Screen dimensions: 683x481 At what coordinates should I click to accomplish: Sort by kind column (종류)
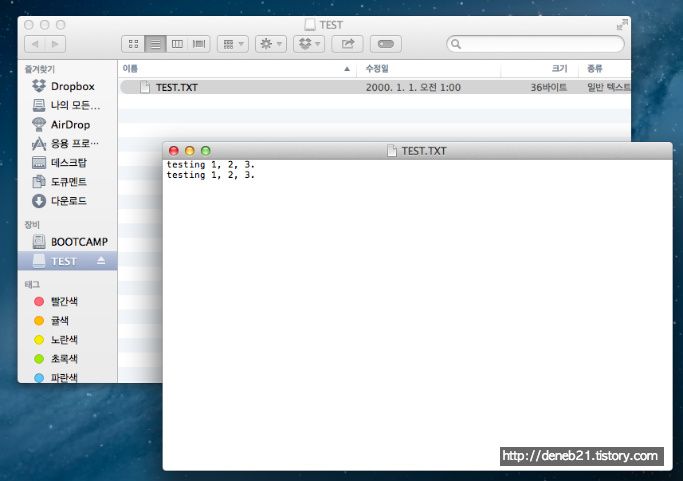pos(605,69)
